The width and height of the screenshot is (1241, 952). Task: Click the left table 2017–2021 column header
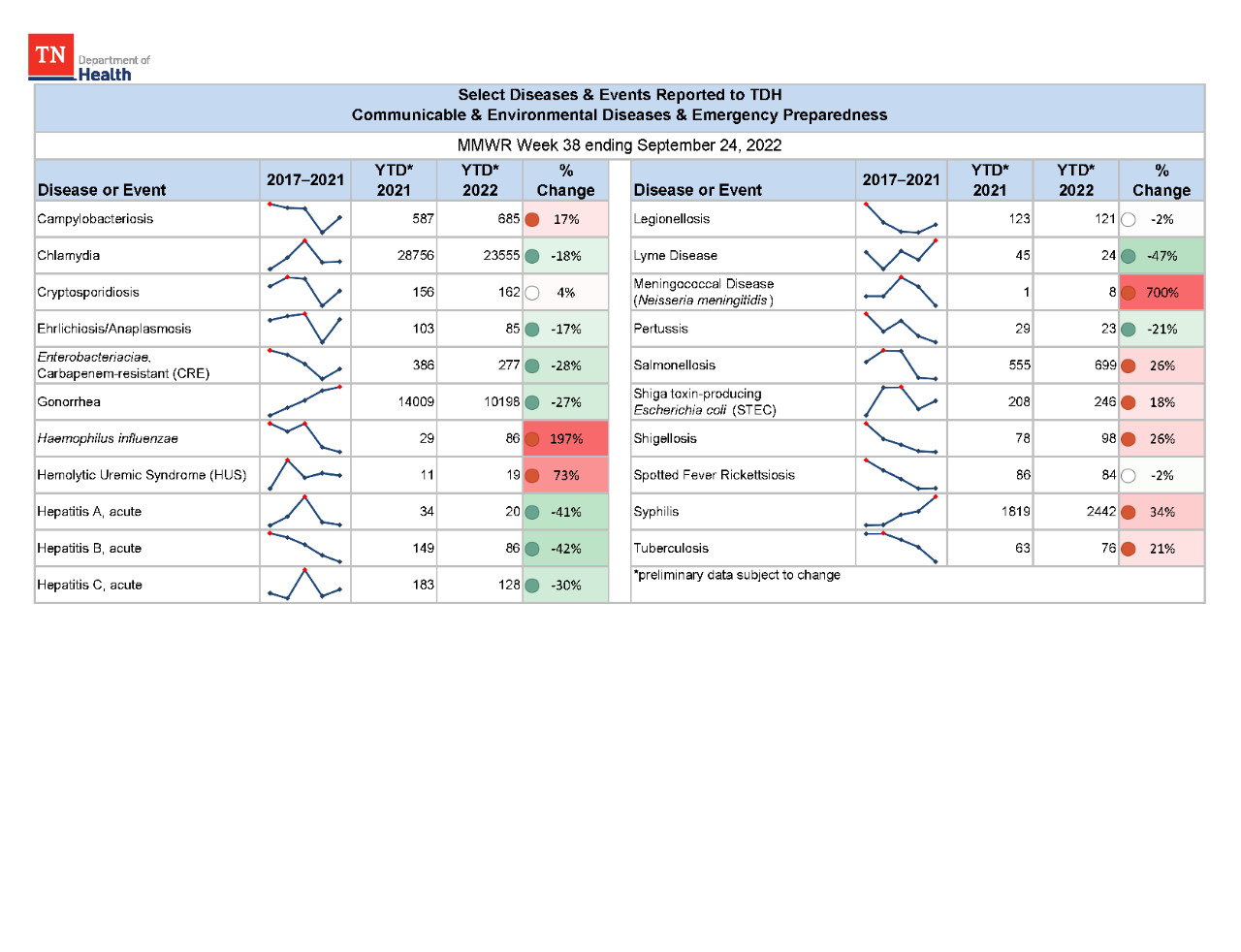tap(305, 180)
